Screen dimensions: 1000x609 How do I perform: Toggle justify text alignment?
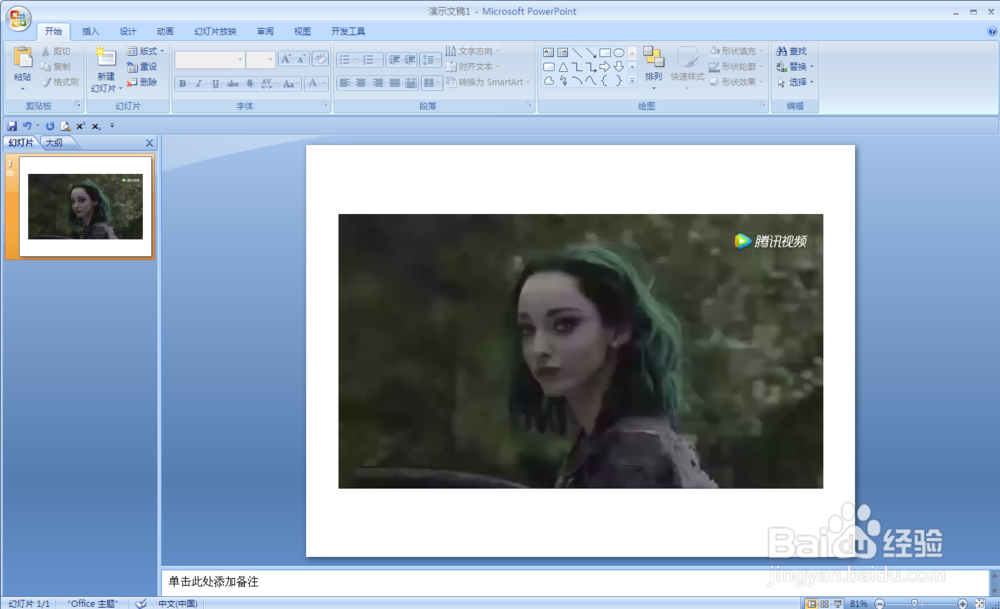coord(395,83)
